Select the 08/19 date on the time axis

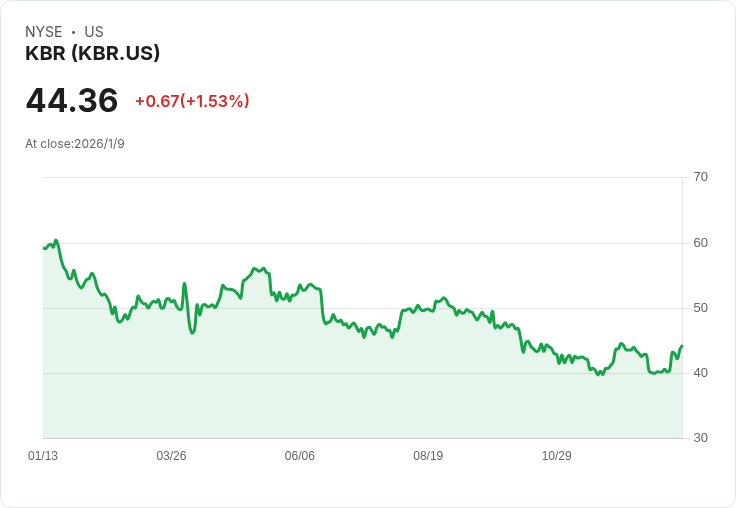pyautogui.click(x=428, y=456)
